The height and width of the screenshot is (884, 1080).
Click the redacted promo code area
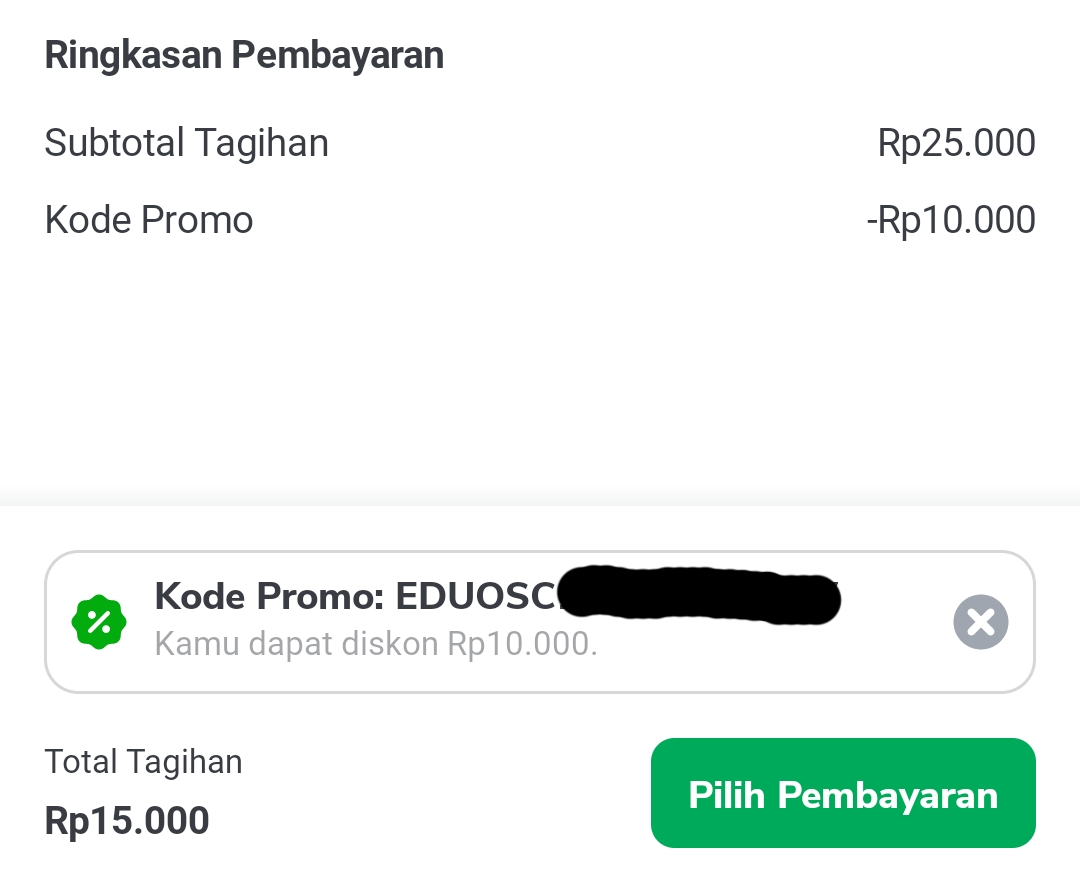coord(700,597)
